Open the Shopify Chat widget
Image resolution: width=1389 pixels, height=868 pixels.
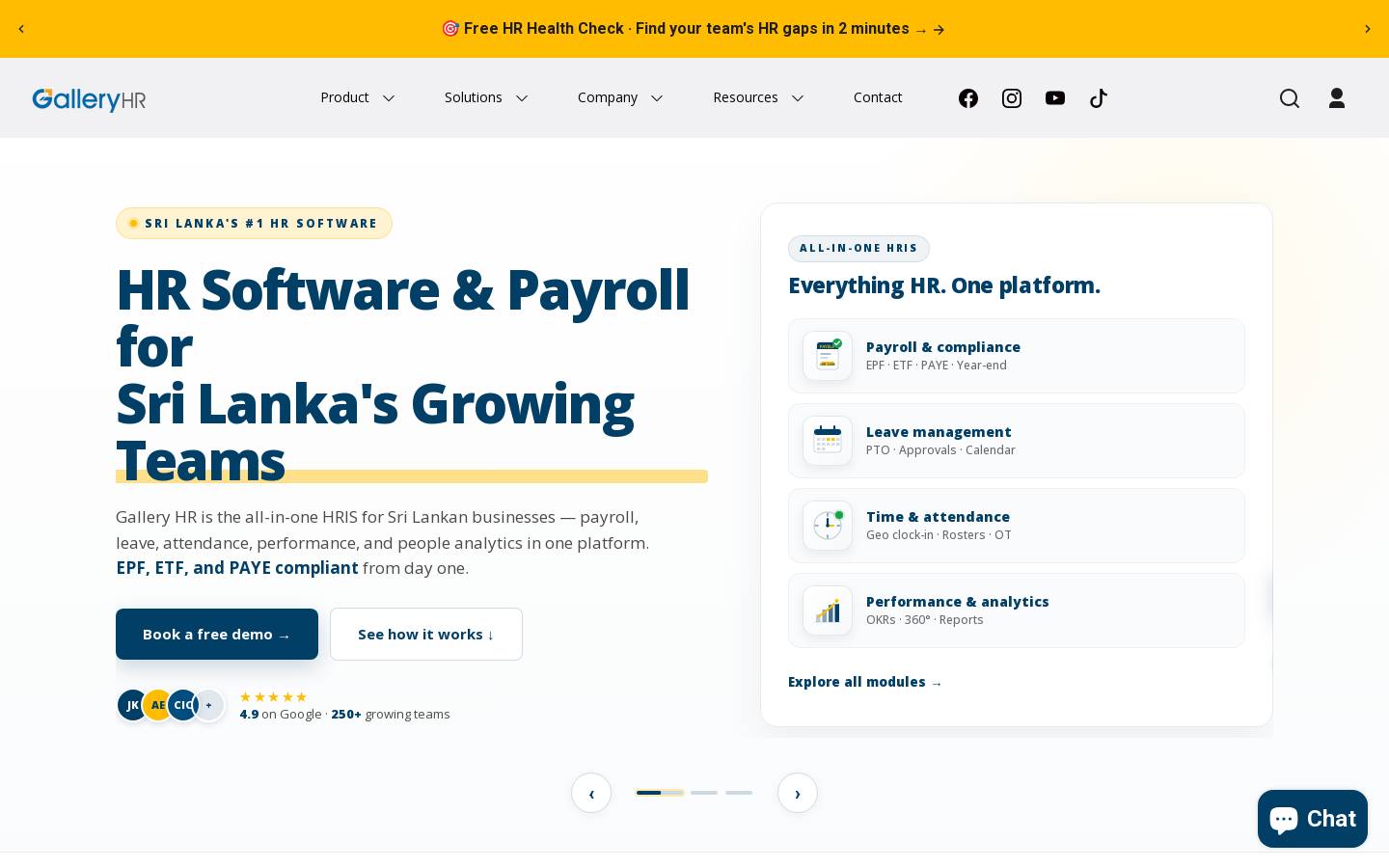(x=1312, y=819)
